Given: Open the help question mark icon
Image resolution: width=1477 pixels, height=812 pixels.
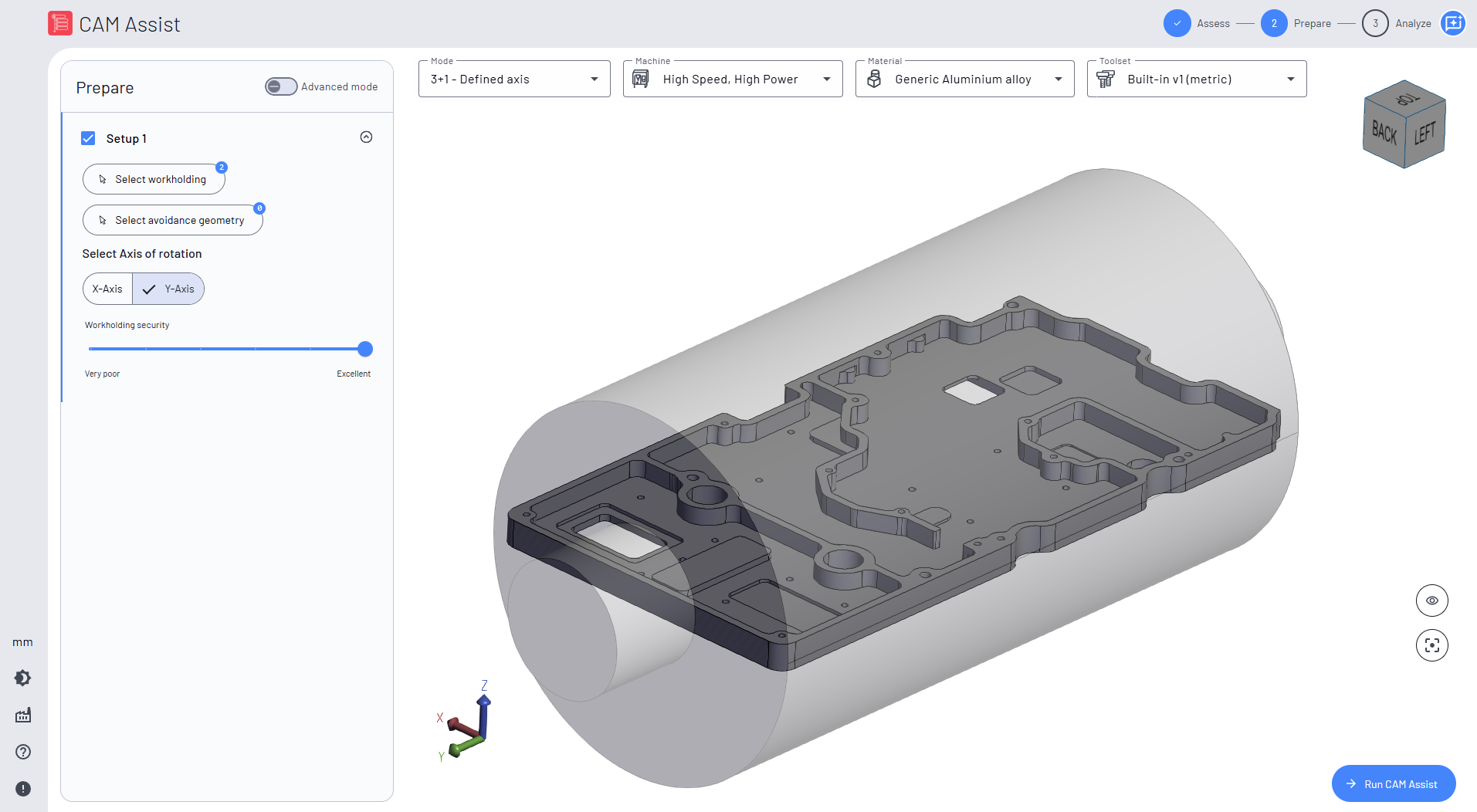Looking at the screenshot, I should (x=23, y=752).
